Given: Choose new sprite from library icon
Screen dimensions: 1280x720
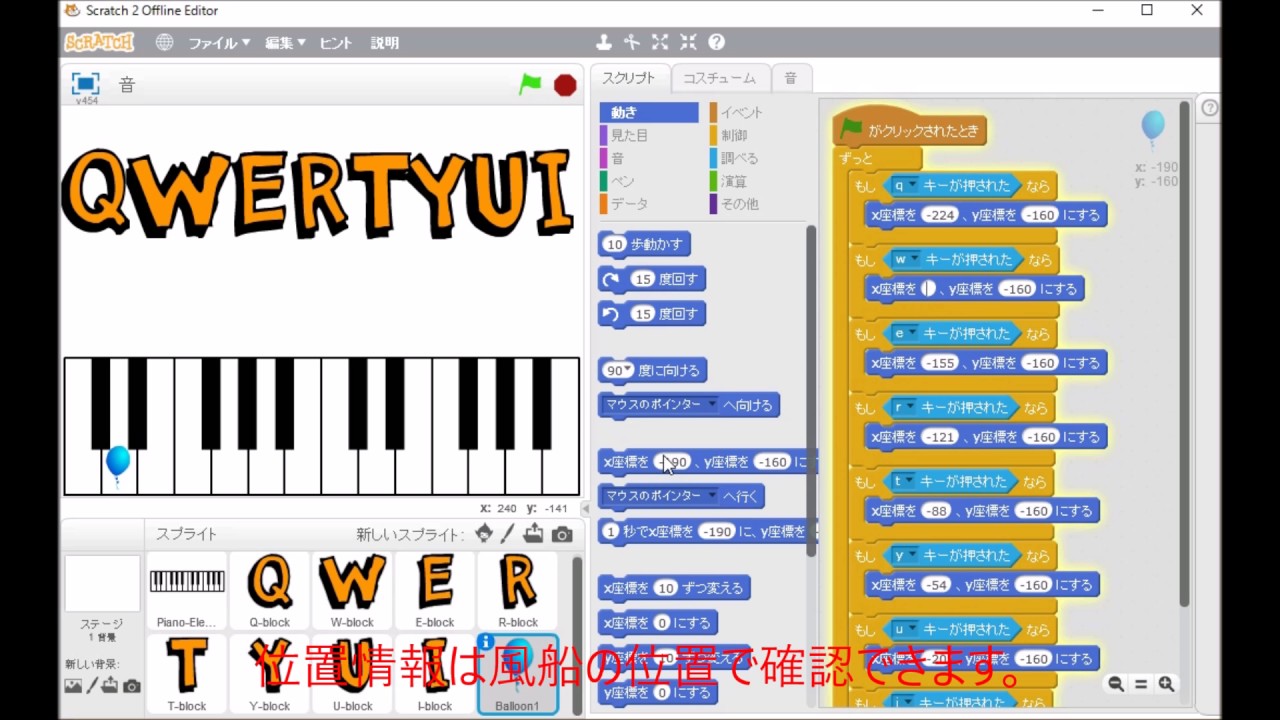Looking at the screenshot, I should click(x=484, y=534).
